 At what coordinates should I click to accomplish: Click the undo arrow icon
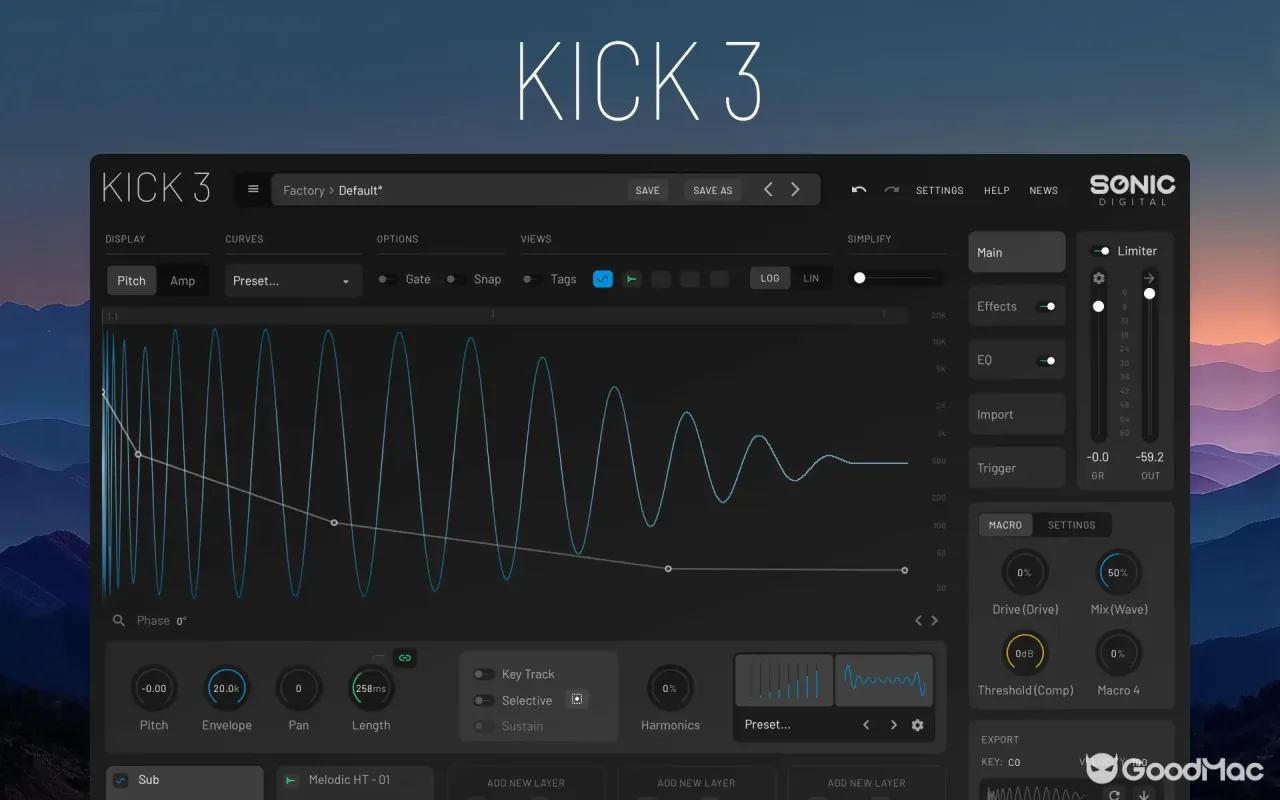tap(859, 190)
